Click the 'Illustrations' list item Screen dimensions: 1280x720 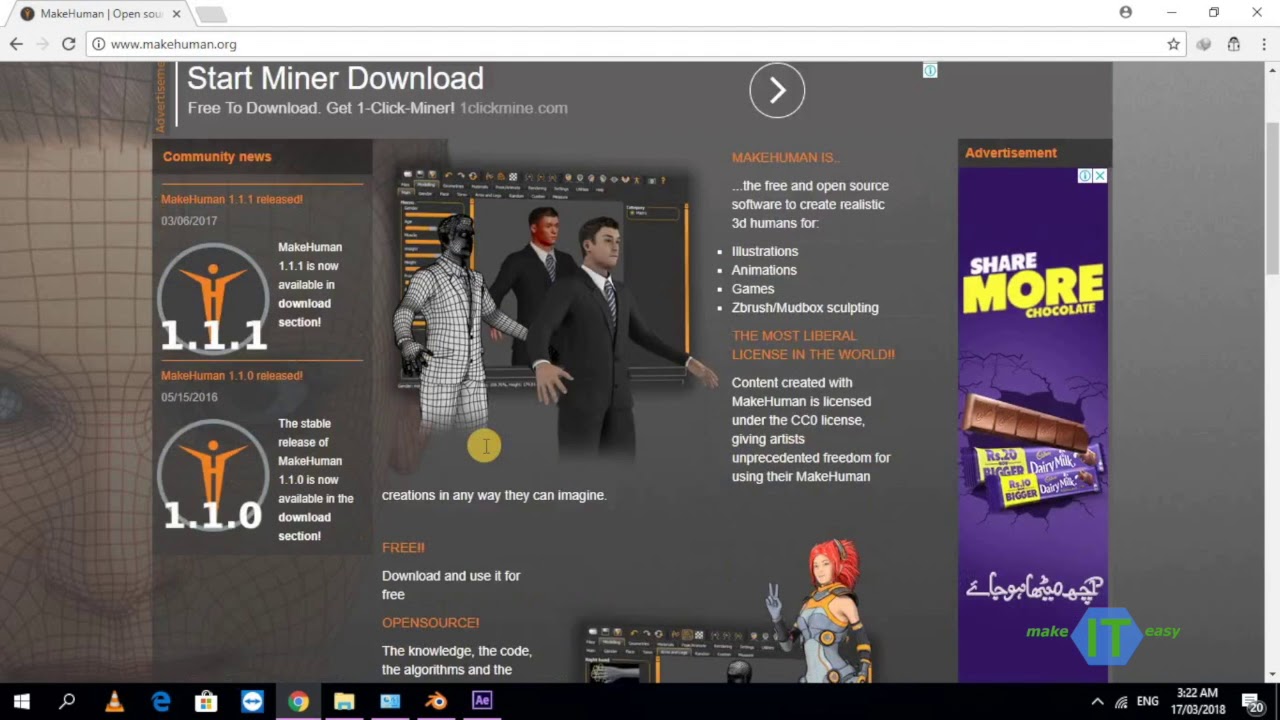(x=765, y=251)
